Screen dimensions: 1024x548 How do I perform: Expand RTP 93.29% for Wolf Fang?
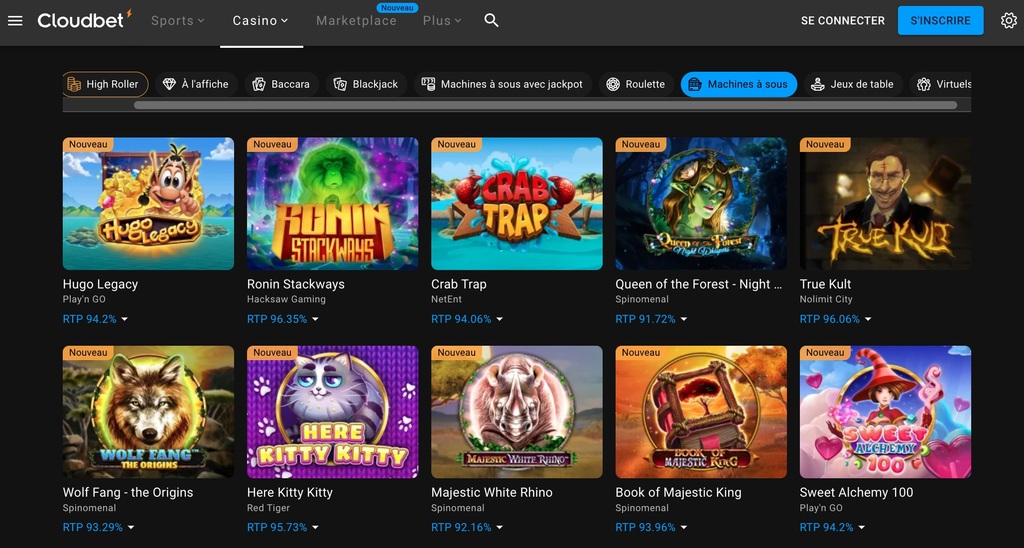coord(99,528)
